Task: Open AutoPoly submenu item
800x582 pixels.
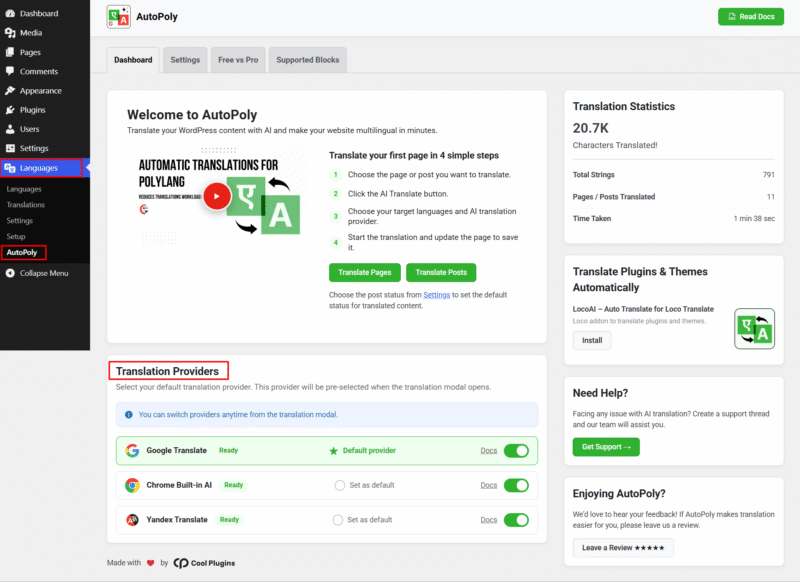Action: pos(22,252)
